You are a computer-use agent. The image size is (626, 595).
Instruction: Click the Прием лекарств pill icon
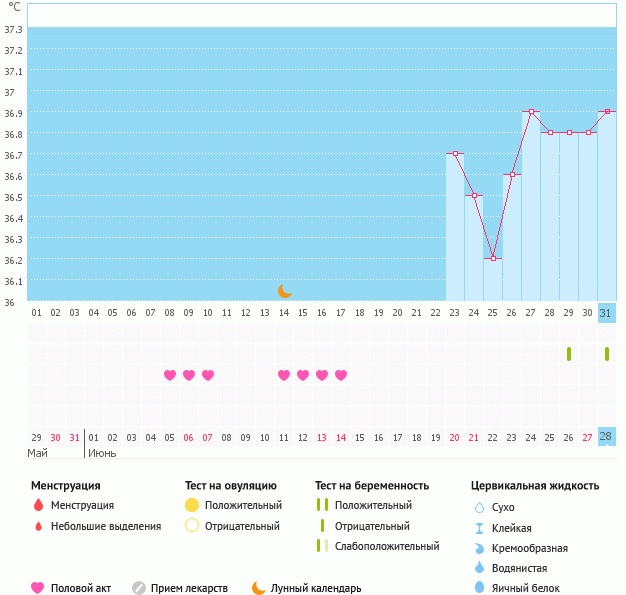click(x=139, y=588)
